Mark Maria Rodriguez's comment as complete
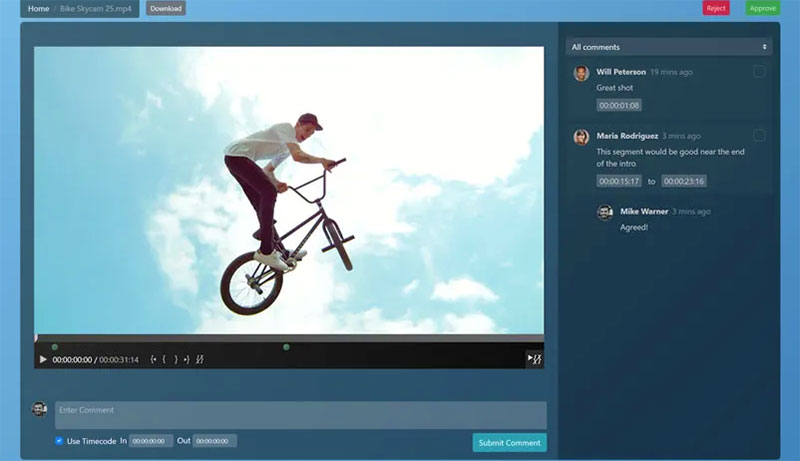This screenshot has height=461, width=800. click(759, 136)
